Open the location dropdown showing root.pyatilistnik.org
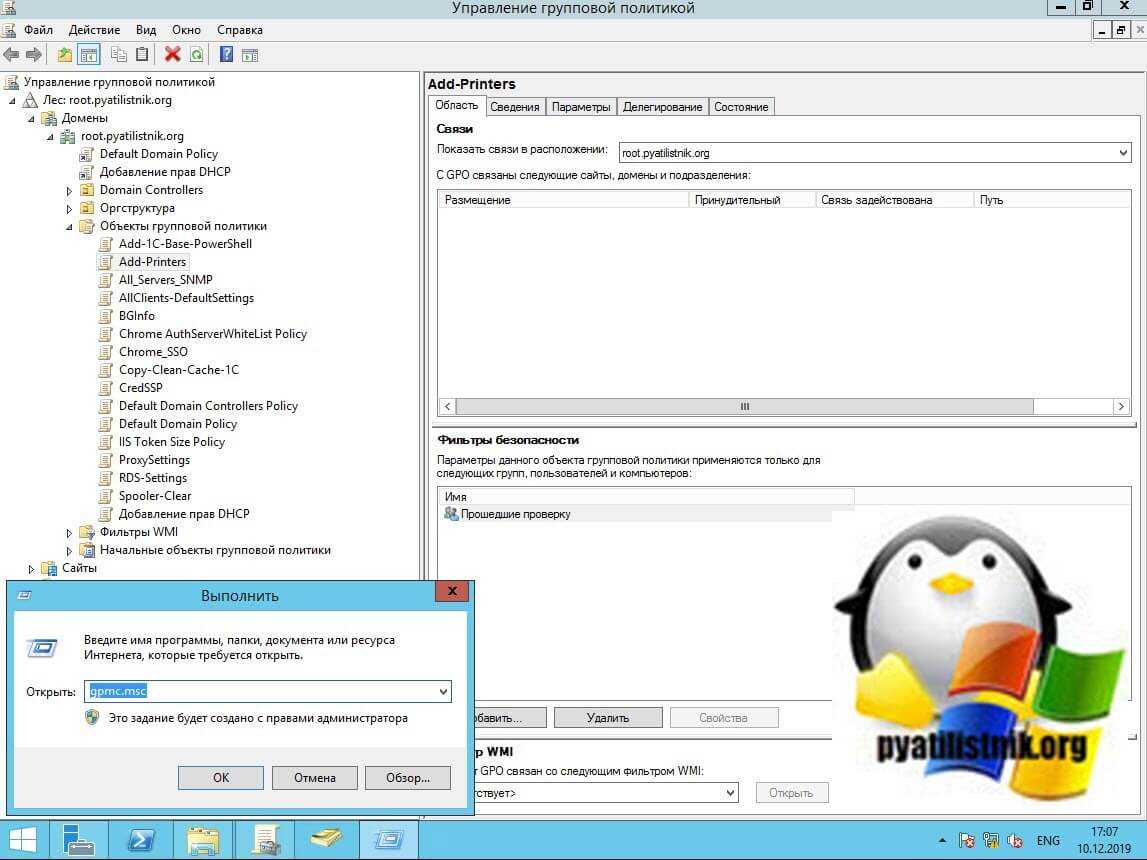Image resolution: width=1147 pixels, height=860 pixels. [x=1122, y=153]
